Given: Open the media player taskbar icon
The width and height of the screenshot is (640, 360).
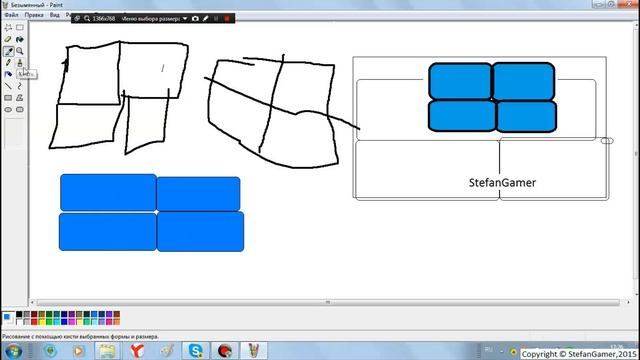Looking at the screenshot, I should 78,351.
